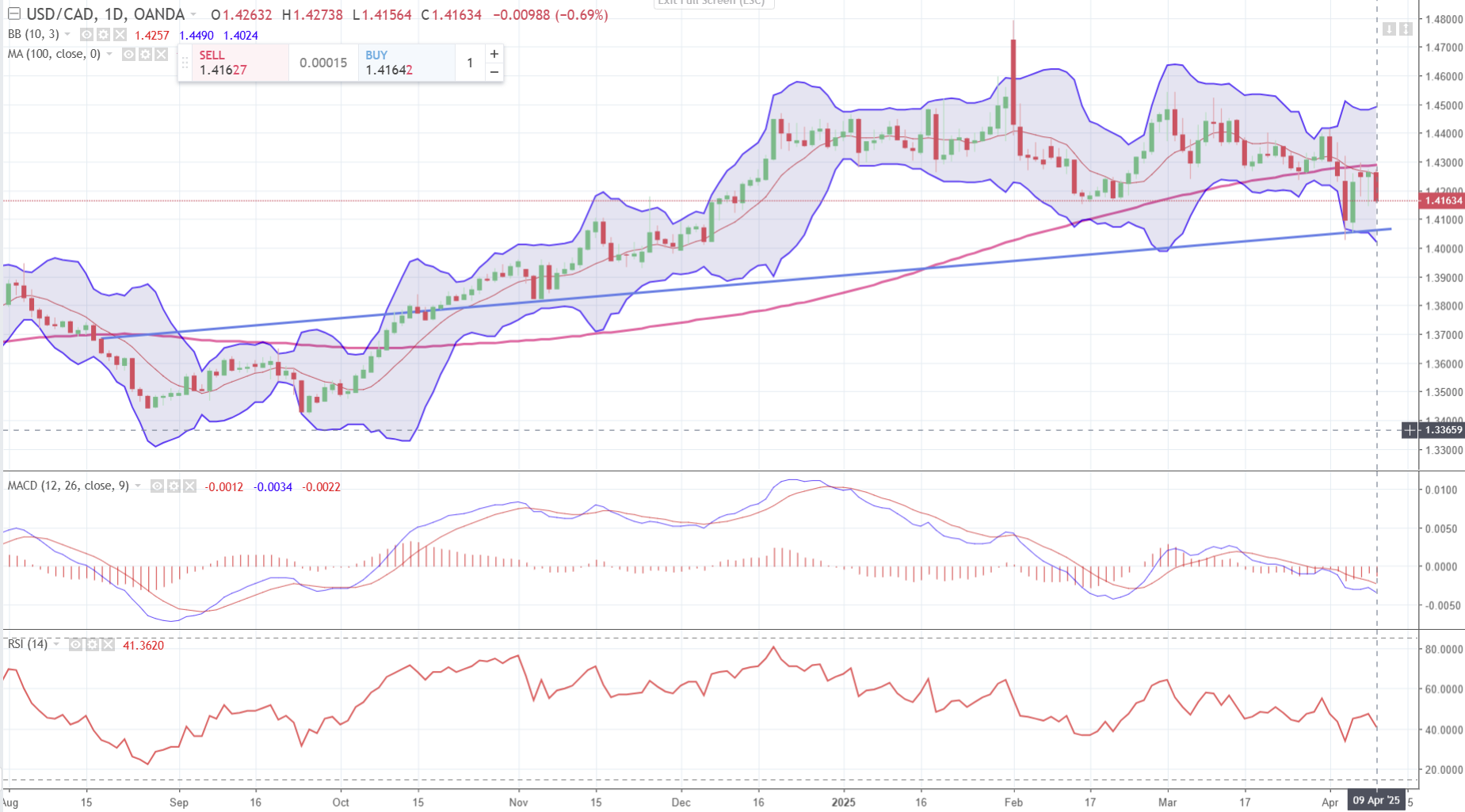Click the 1.33659 crosshair price label
Viewport: 1465px width, 812px height.
tap(1442, 430)
